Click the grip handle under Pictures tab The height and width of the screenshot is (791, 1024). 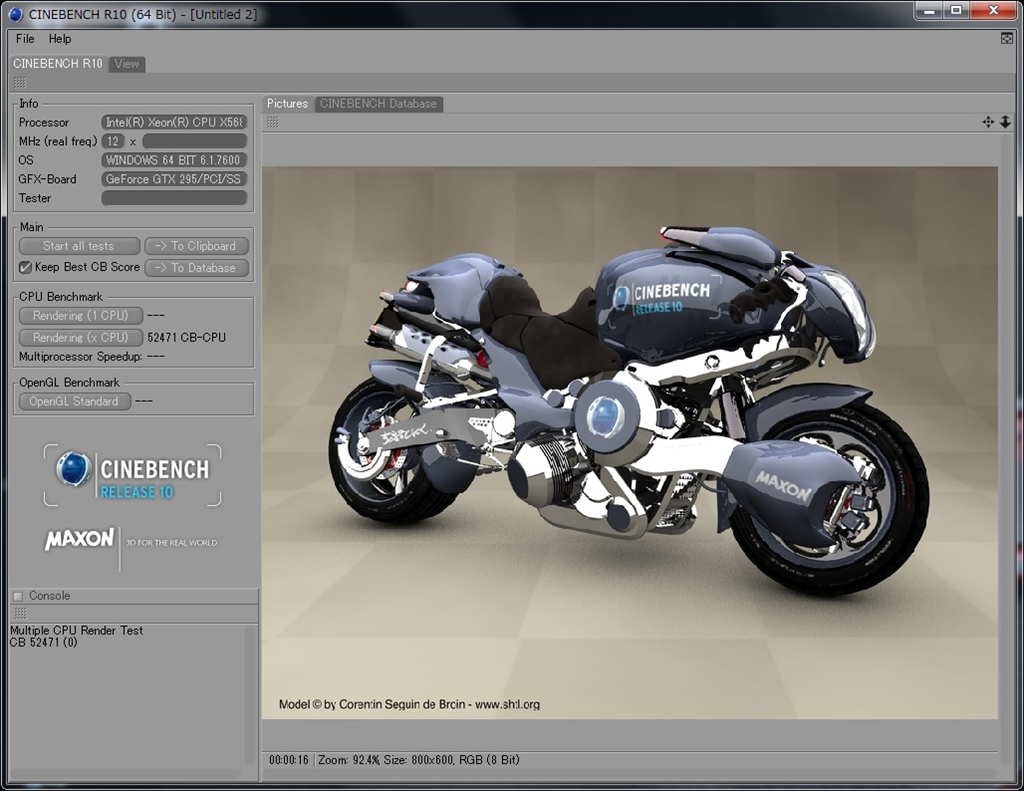[x=272, y=122]
